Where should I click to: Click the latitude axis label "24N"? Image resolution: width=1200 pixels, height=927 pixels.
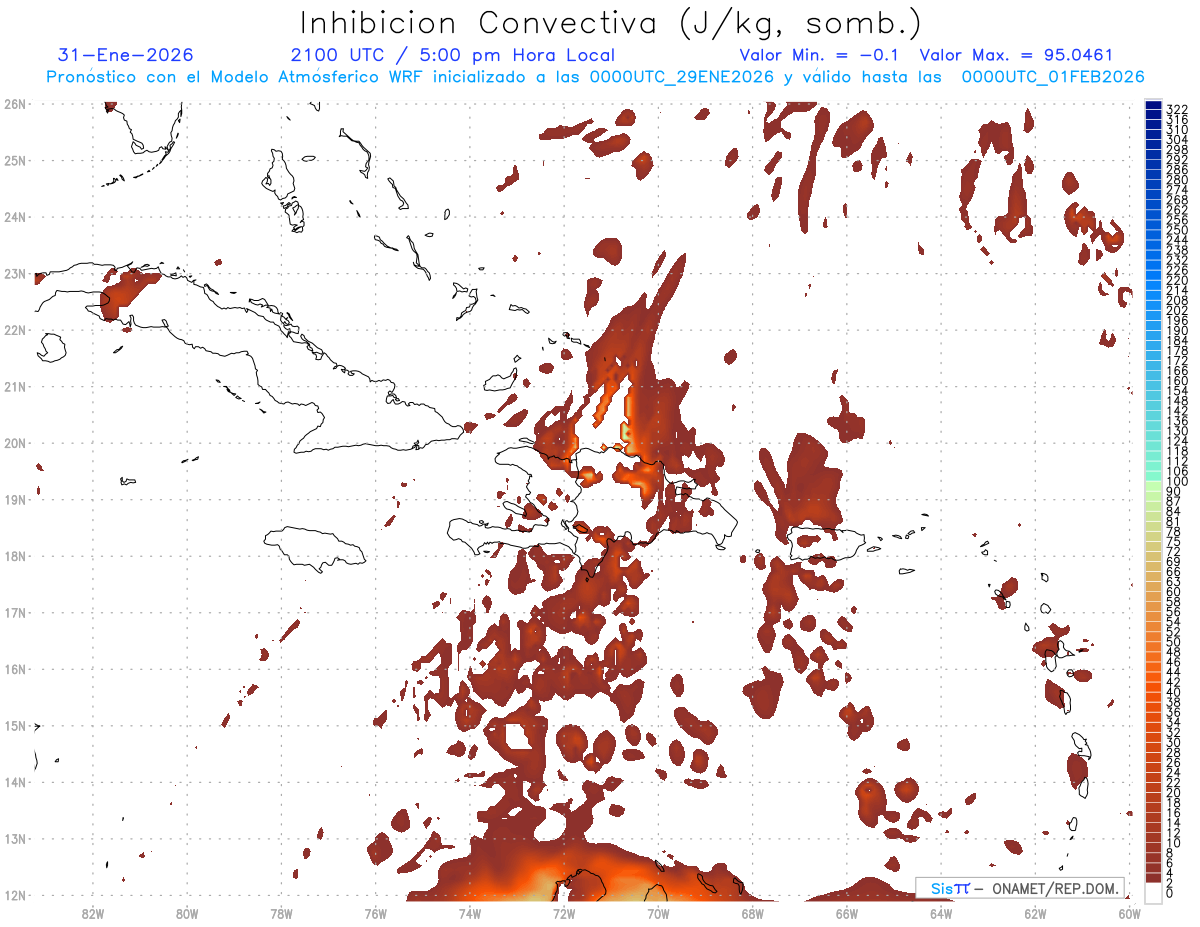(15, 216)
